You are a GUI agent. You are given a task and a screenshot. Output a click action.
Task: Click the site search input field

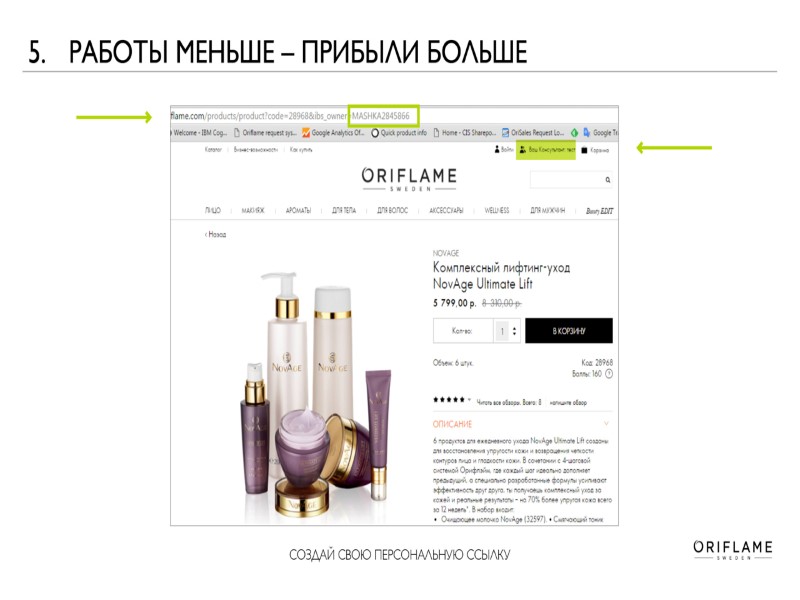(566, 180)
